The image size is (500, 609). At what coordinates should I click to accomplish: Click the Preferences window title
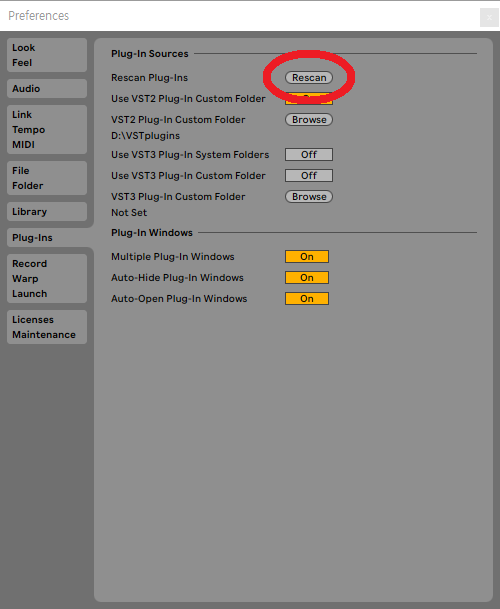tap(38, 16)
